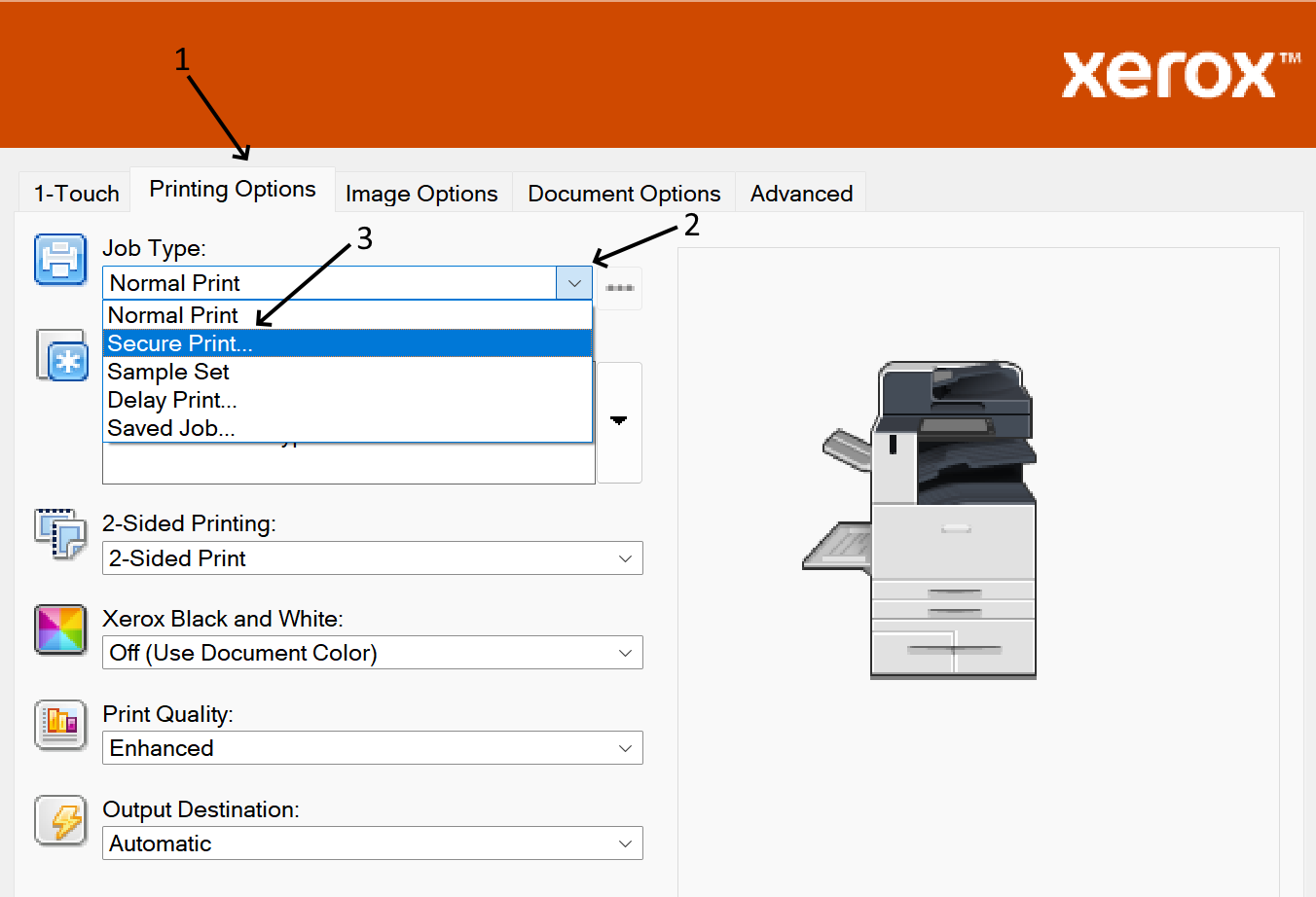Click the Print Quality icon
The image size is (1316, 897).
click(x=60, y=725)
